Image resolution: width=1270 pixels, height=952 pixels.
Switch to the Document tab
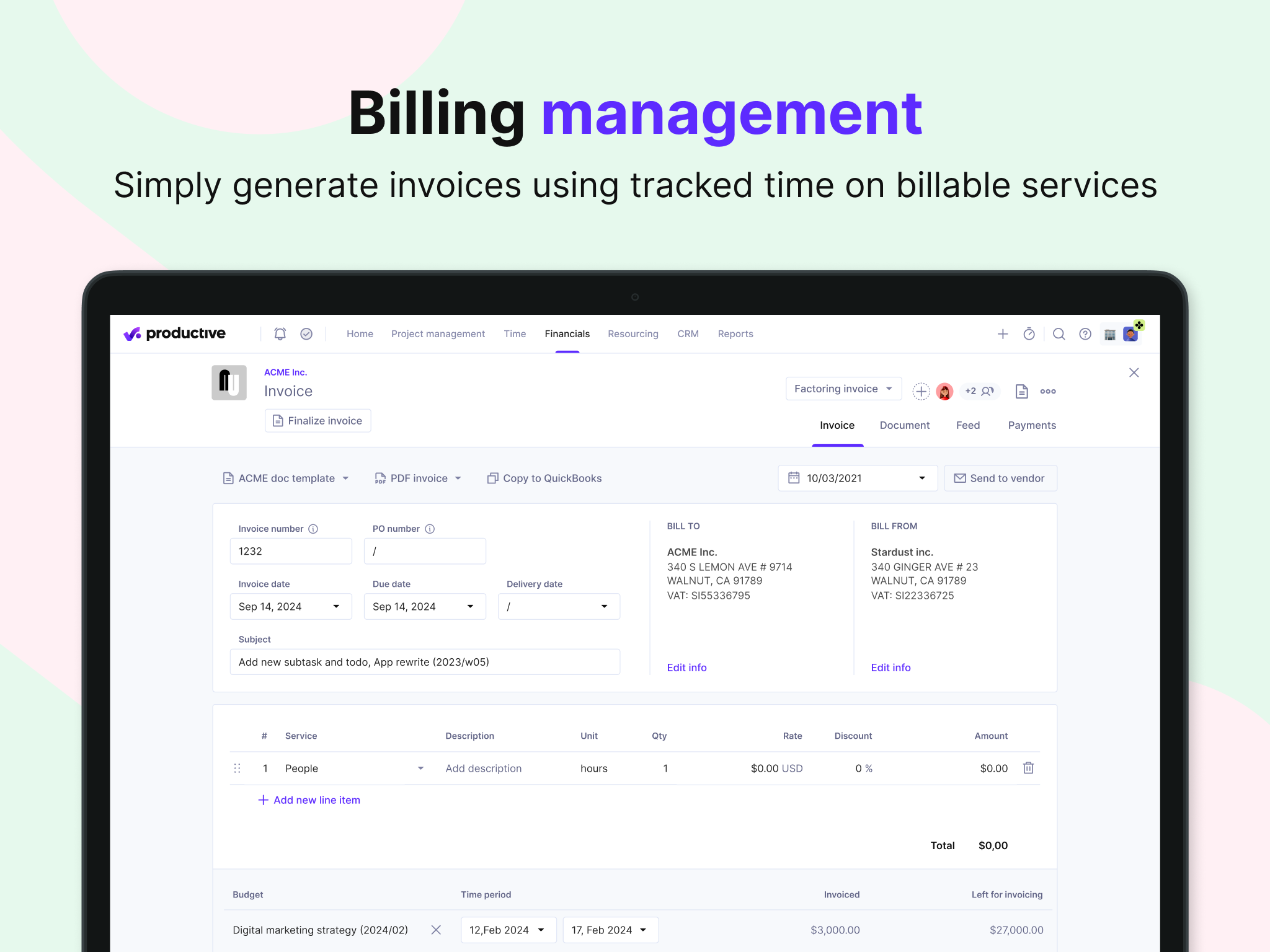[x=904, y=424]
